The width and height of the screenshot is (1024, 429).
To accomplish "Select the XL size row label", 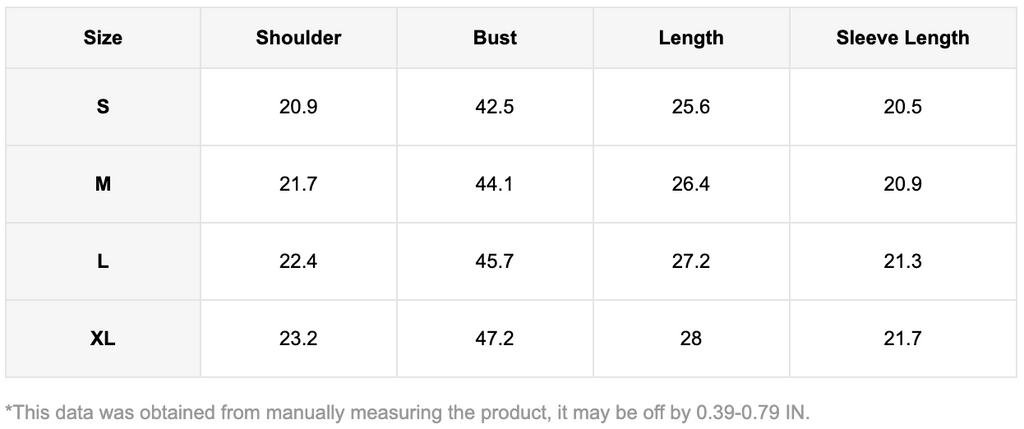I will 103,339.
